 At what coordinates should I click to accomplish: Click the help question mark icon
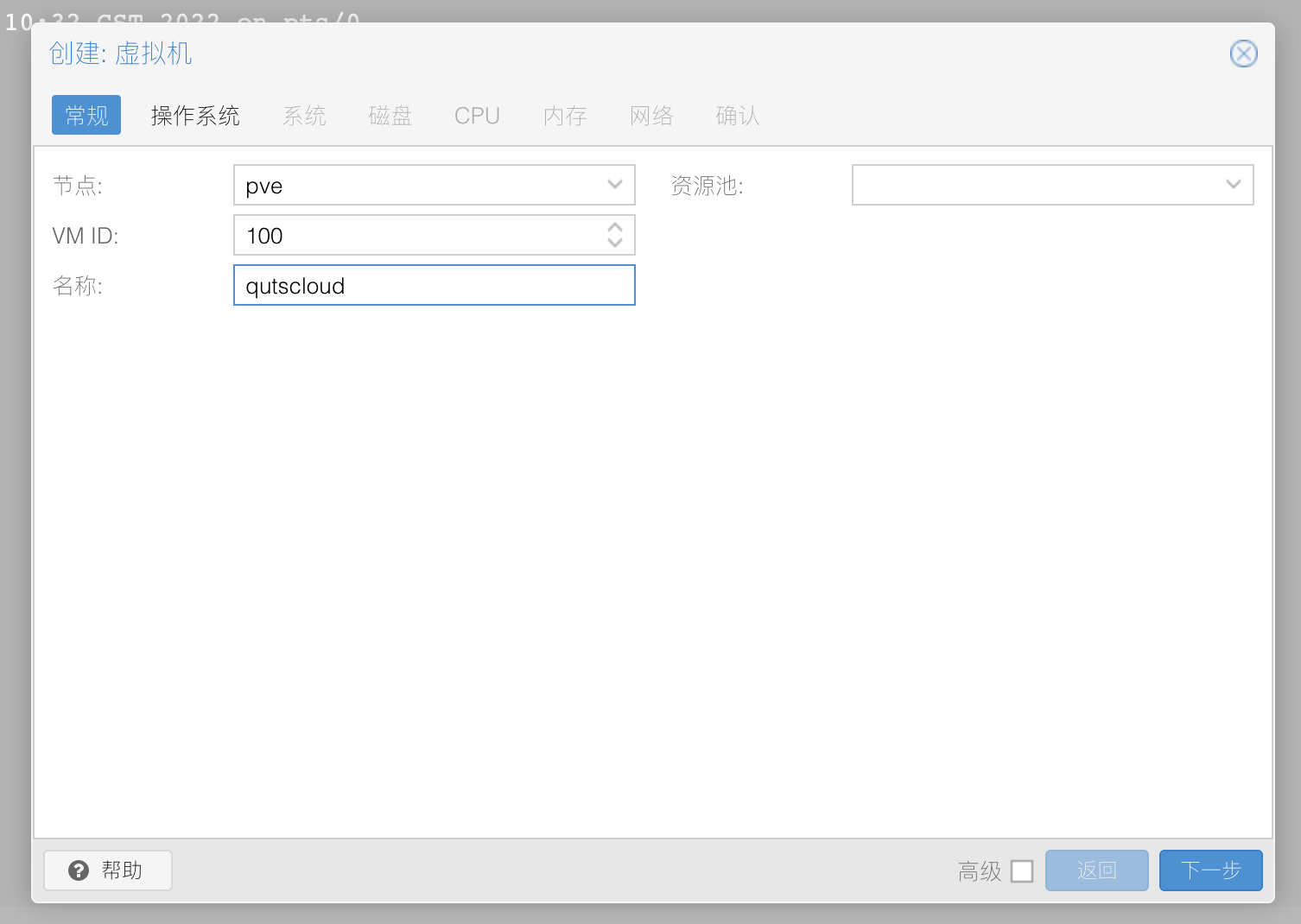click(x=79, y=870)
